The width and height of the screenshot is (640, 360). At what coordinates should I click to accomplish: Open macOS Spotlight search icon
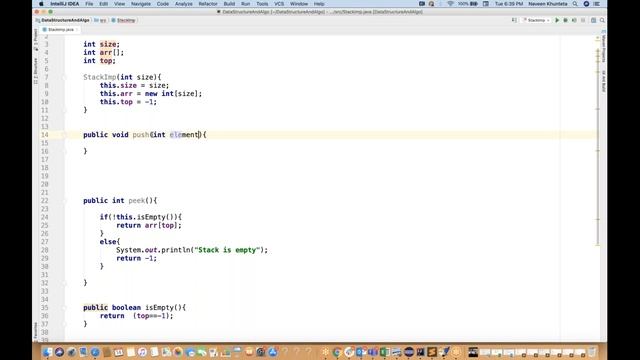point(575,4)
